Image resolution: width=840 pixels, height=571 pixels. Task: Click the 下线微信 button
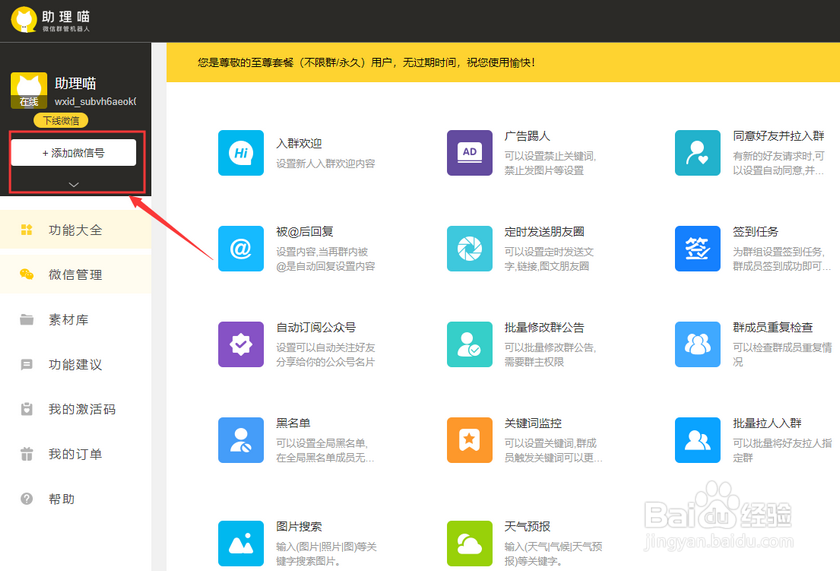tap(61, 121)
